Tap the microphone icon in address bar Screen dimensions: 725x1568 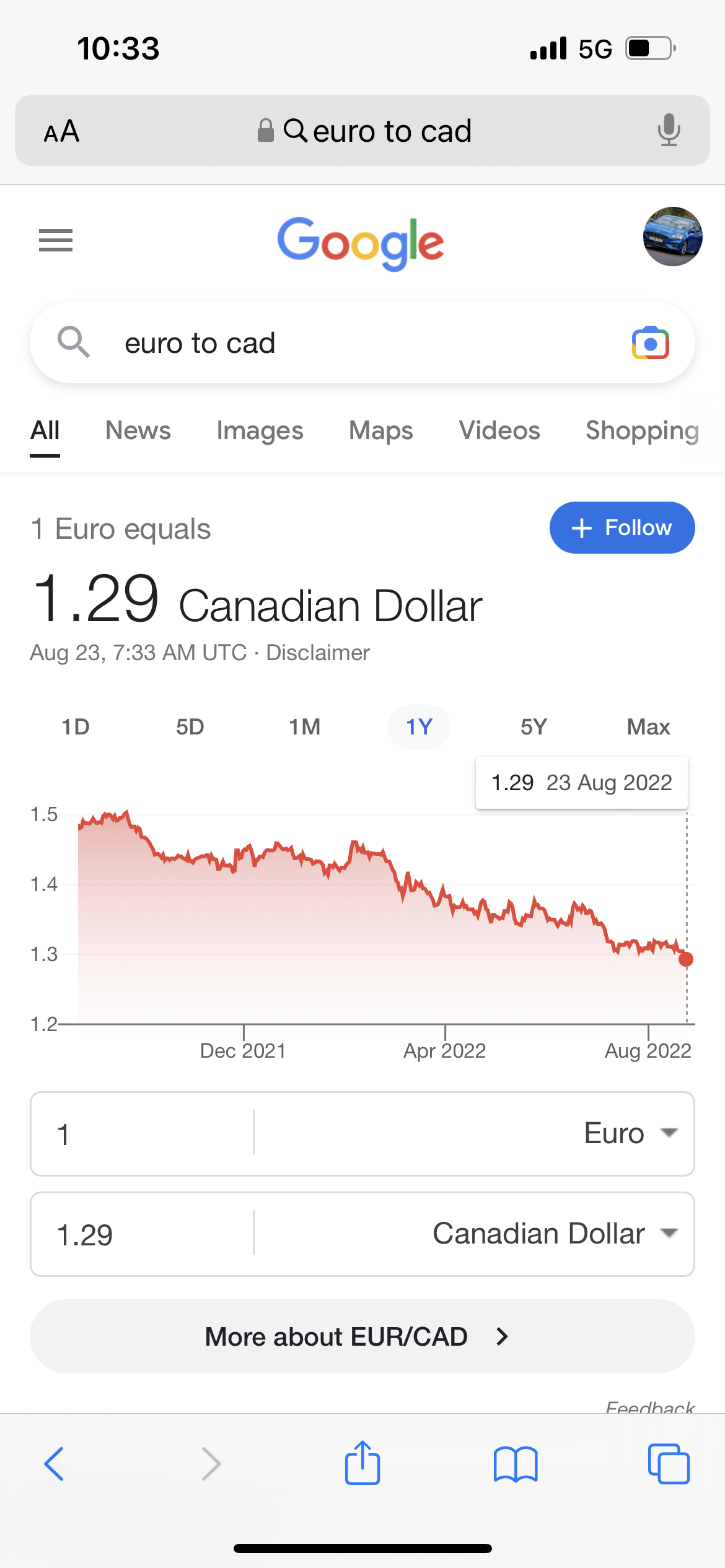[x=669, y=130]
